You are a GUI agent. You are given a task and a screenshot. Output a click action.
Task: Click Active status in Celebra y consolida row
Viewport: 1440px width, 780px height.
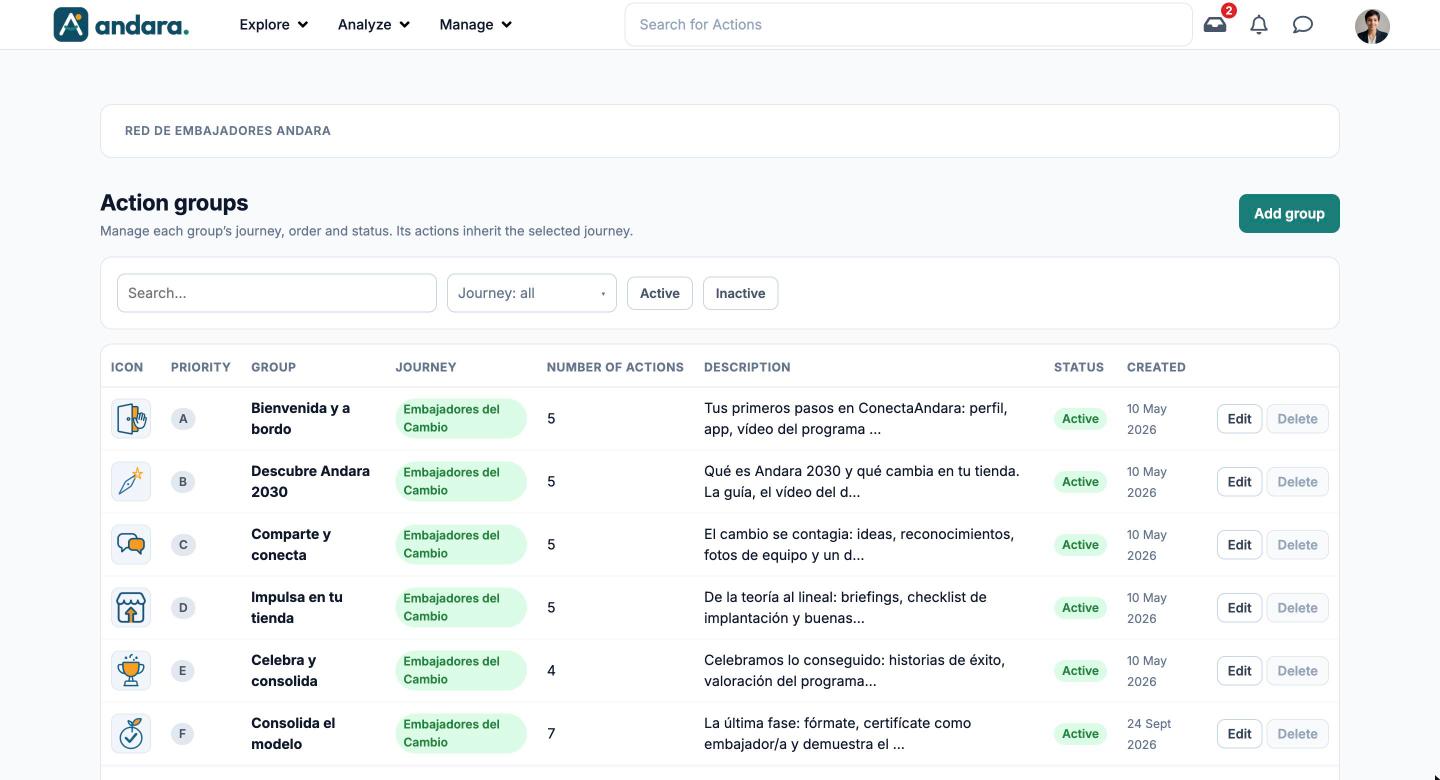point(1080,671)
